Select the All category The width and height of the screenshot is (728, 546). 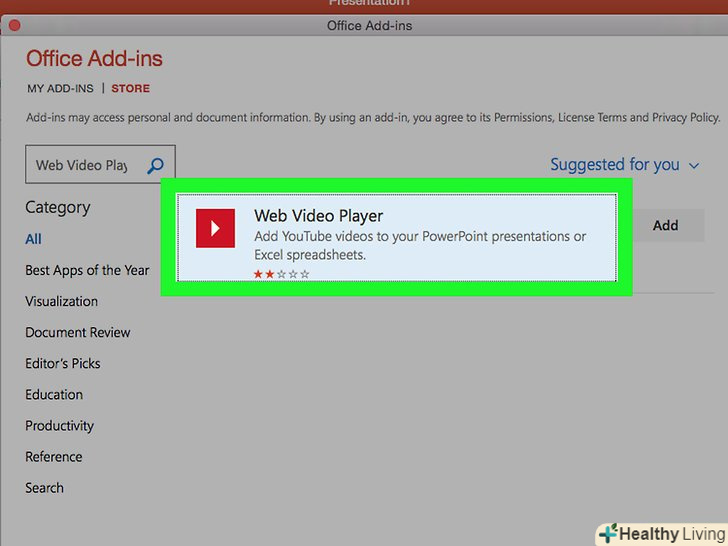(33, 239)
